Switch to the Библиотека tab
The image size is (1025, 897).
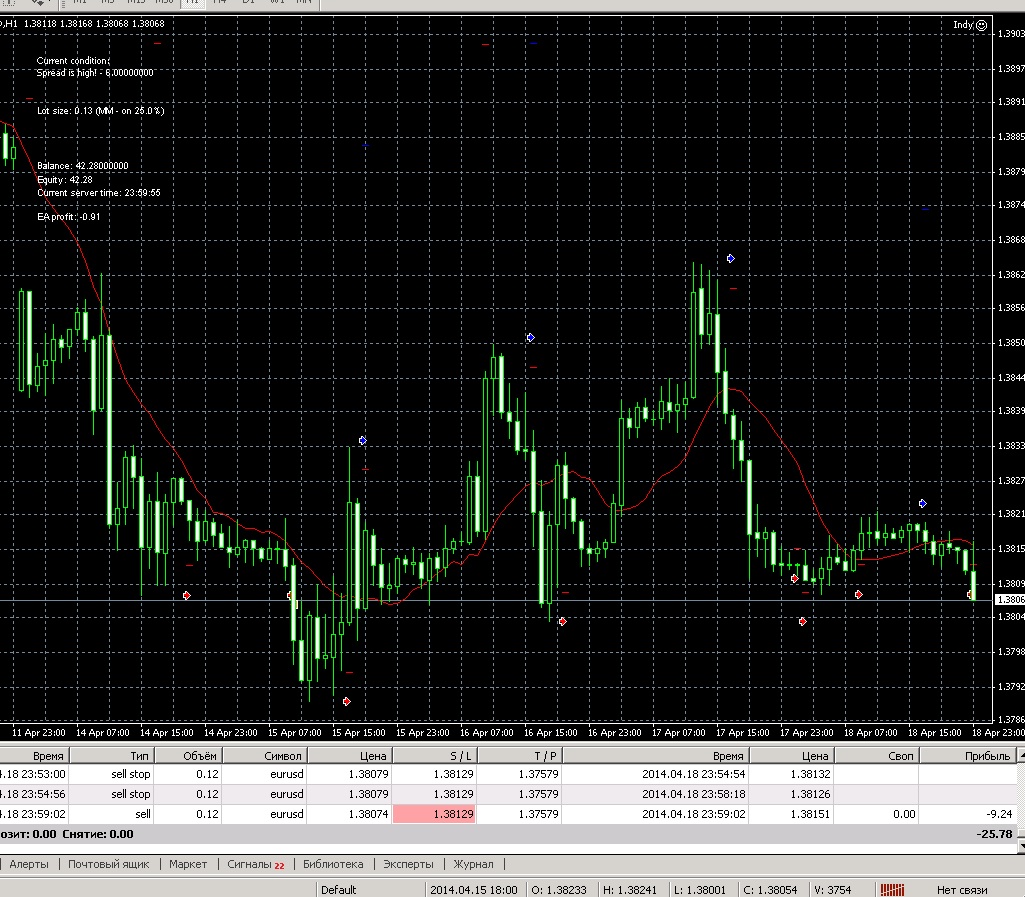click(x=333, y=864)
